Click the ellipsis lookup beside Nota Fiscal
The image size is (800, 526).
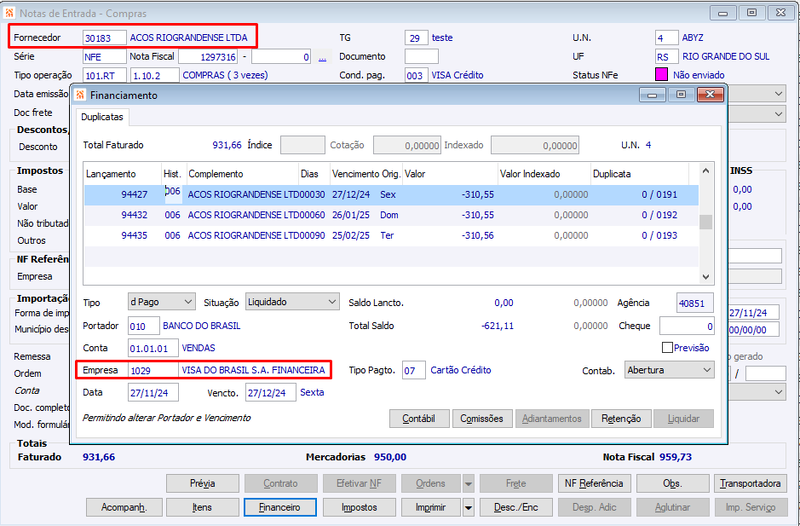point(322,57)
